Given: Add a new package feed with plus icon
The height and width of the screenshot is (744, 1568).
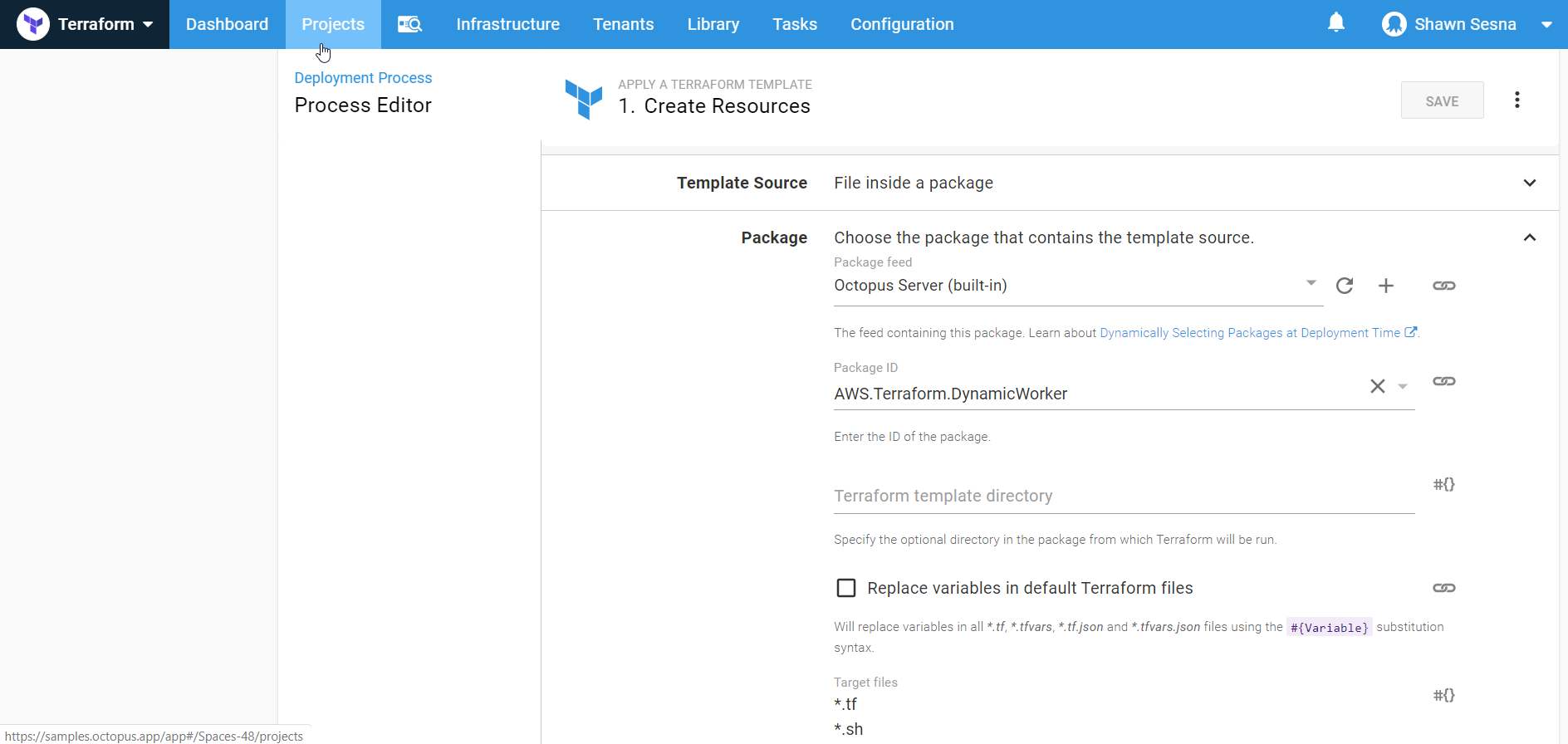Looking at the screenshot, I should (1385, 286).
